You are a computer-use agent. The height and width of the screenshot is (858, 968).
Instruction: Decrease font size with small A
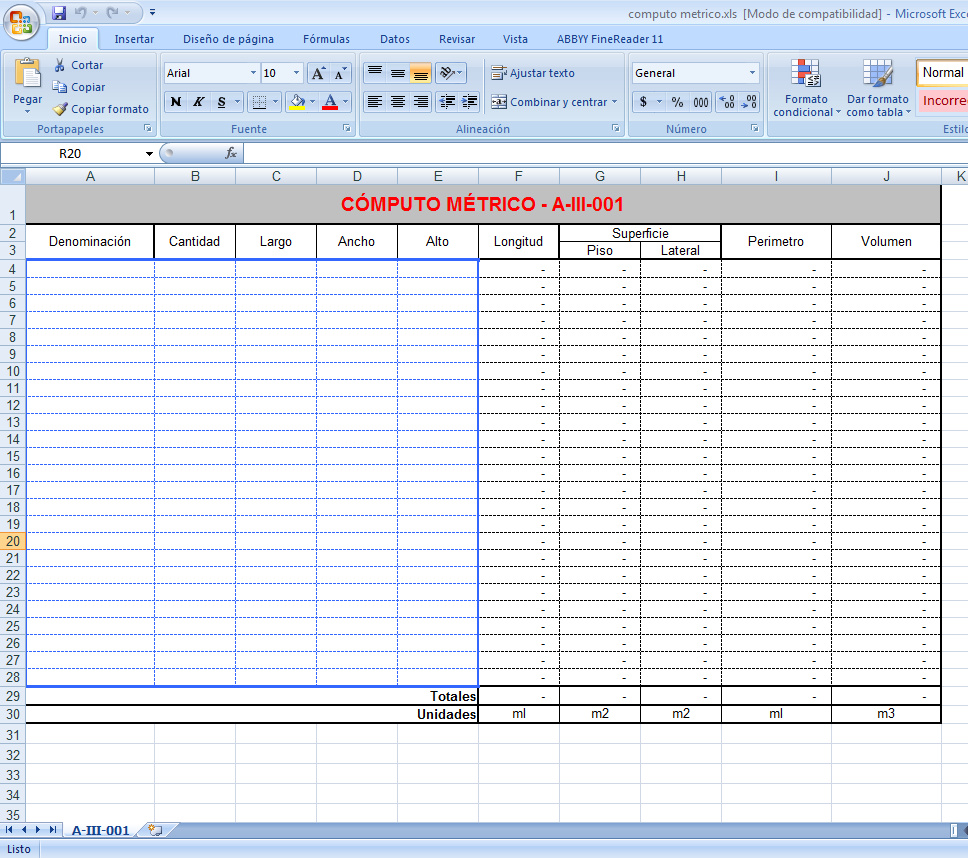[x=340, y=73]
